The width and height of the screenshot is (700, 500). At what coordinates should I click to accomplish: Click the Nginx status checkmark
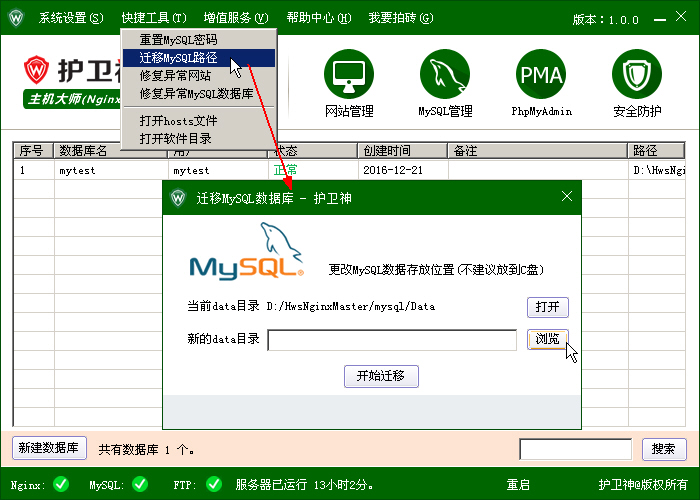tap(61, 484)
